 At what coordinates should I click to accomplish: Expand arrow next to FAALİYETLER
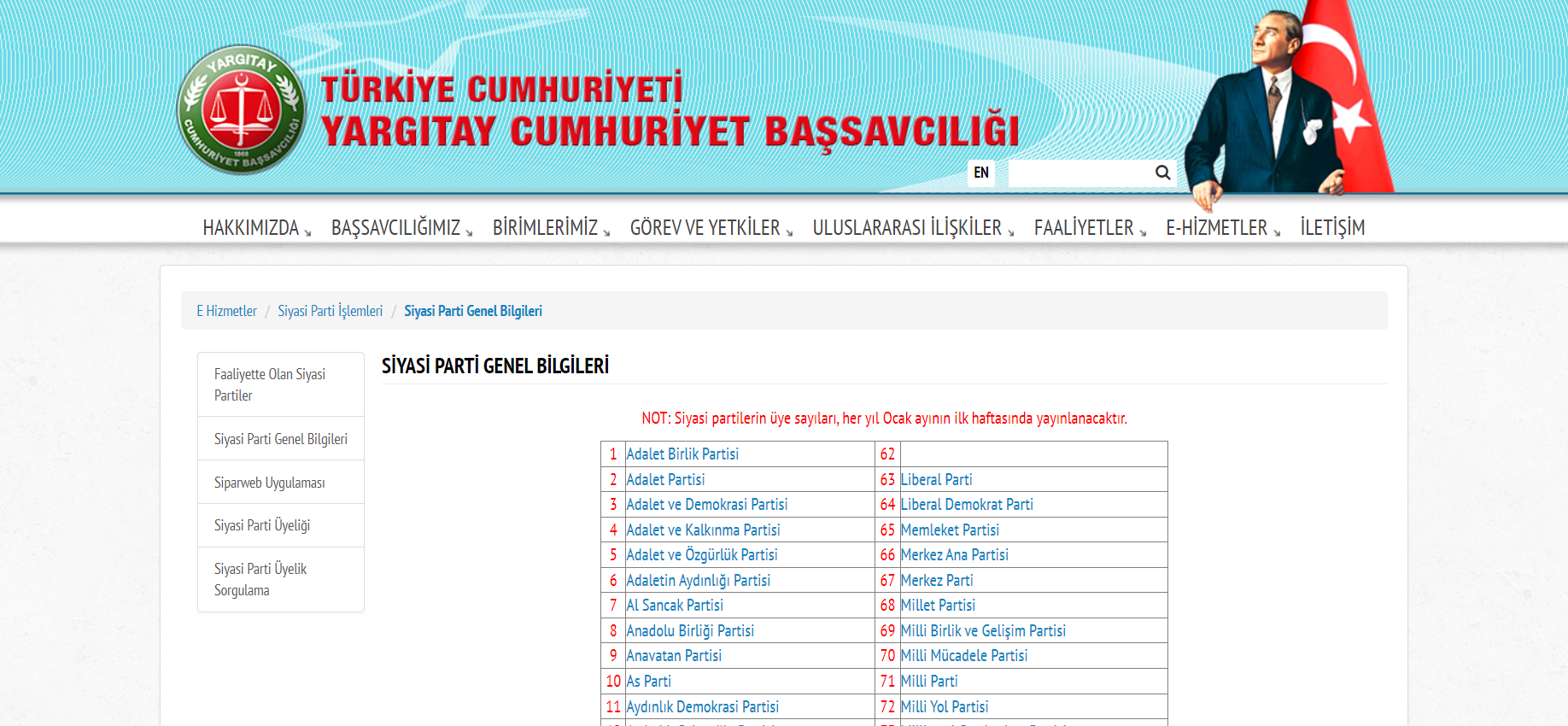click(1142, 232)
